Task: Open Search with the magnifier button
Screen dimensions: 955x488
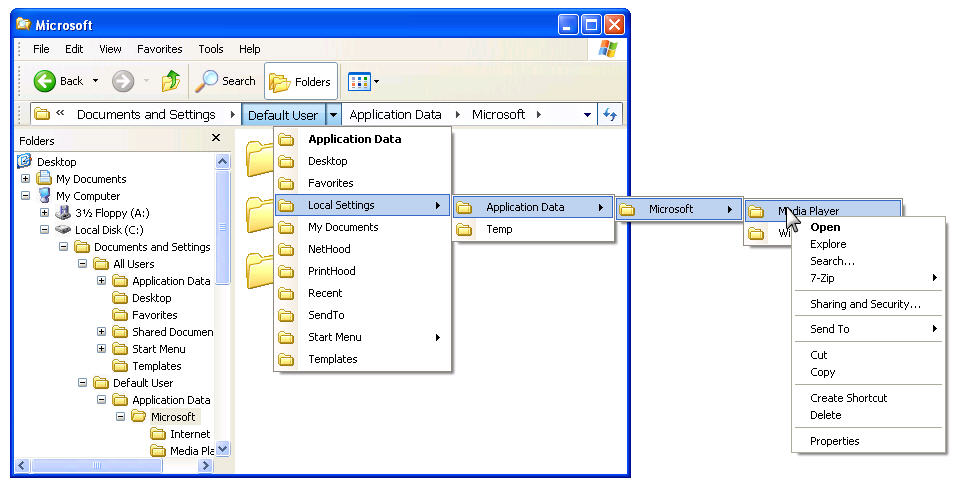Action: [x=225, y=81]
